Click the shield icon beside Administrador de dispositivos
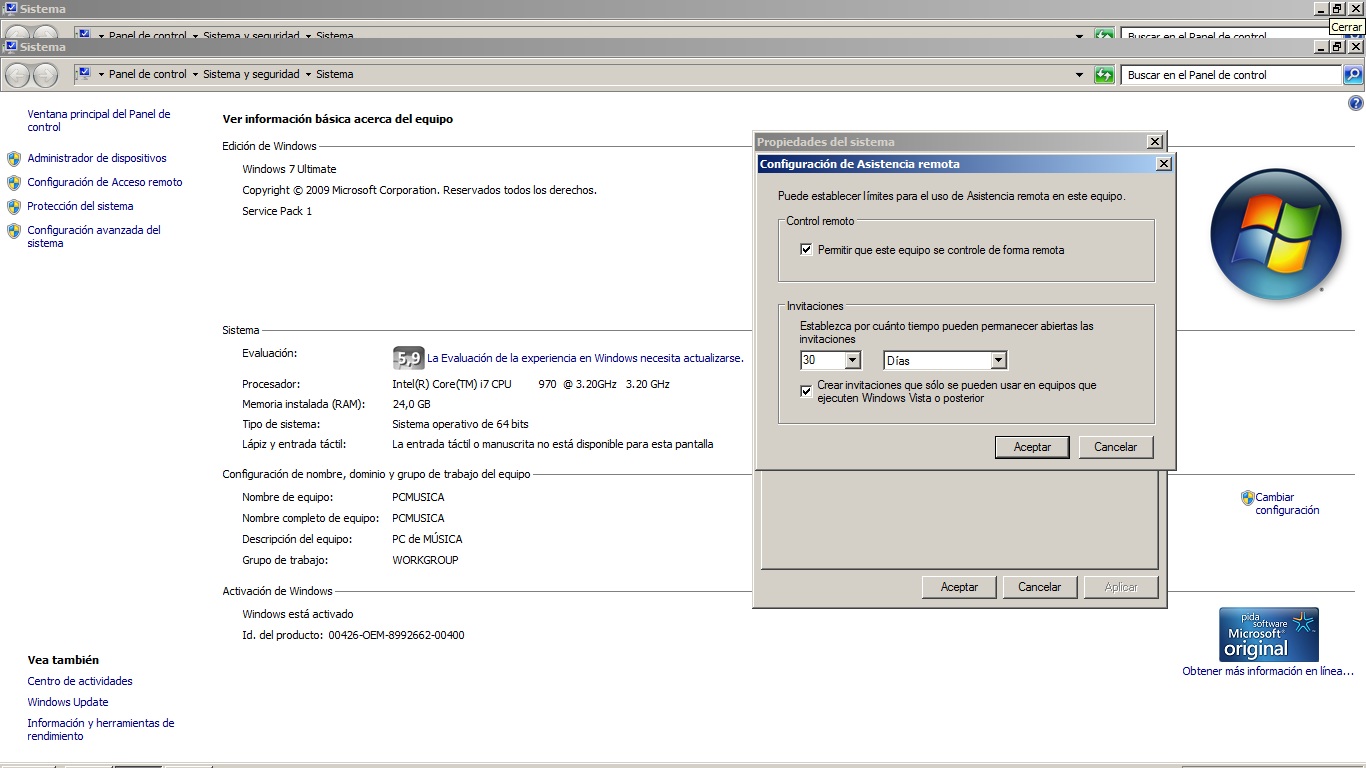Viewport: 1366px width, 768px height. click(14, 158)
